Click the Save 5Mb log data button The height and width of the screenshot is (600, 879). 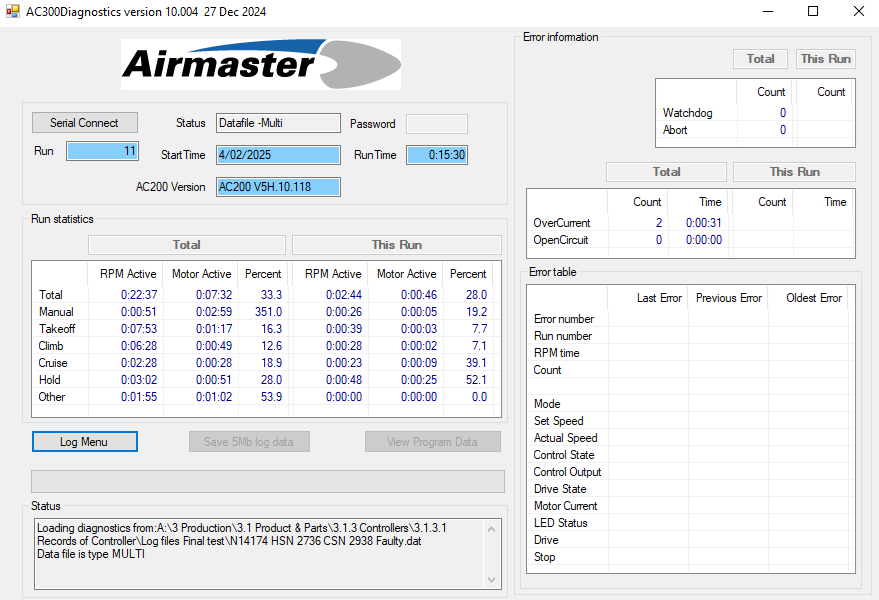249,442
